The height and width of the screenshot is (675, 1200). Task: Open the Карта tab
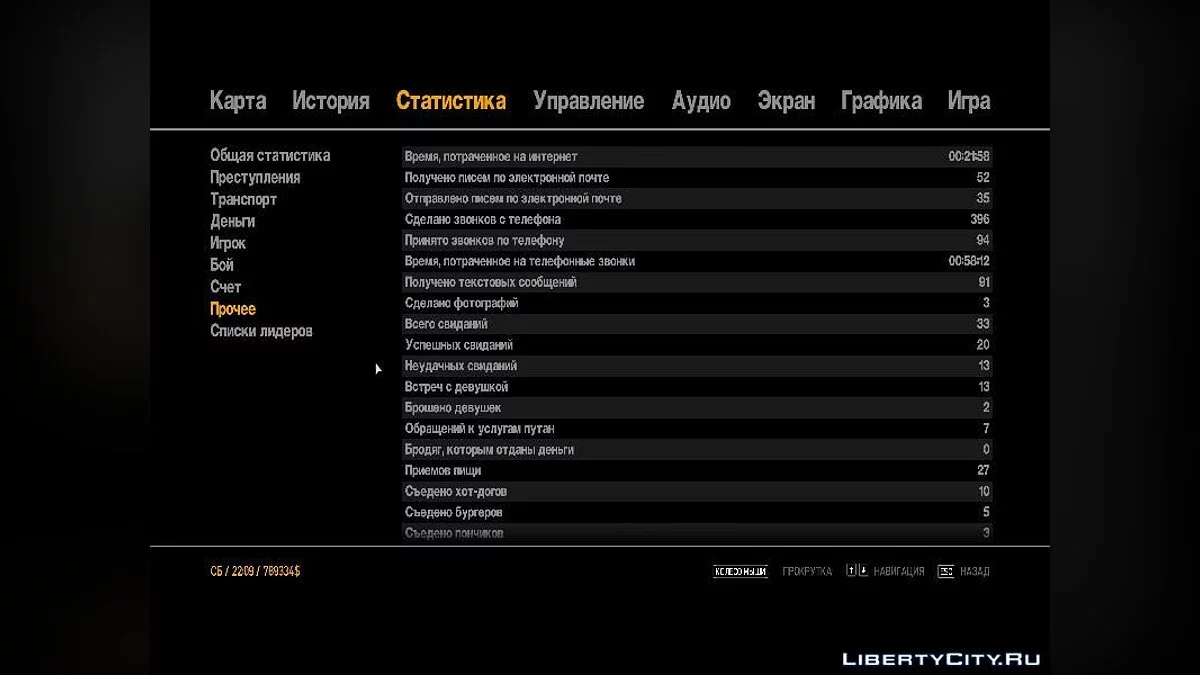(x=236, y=101)
